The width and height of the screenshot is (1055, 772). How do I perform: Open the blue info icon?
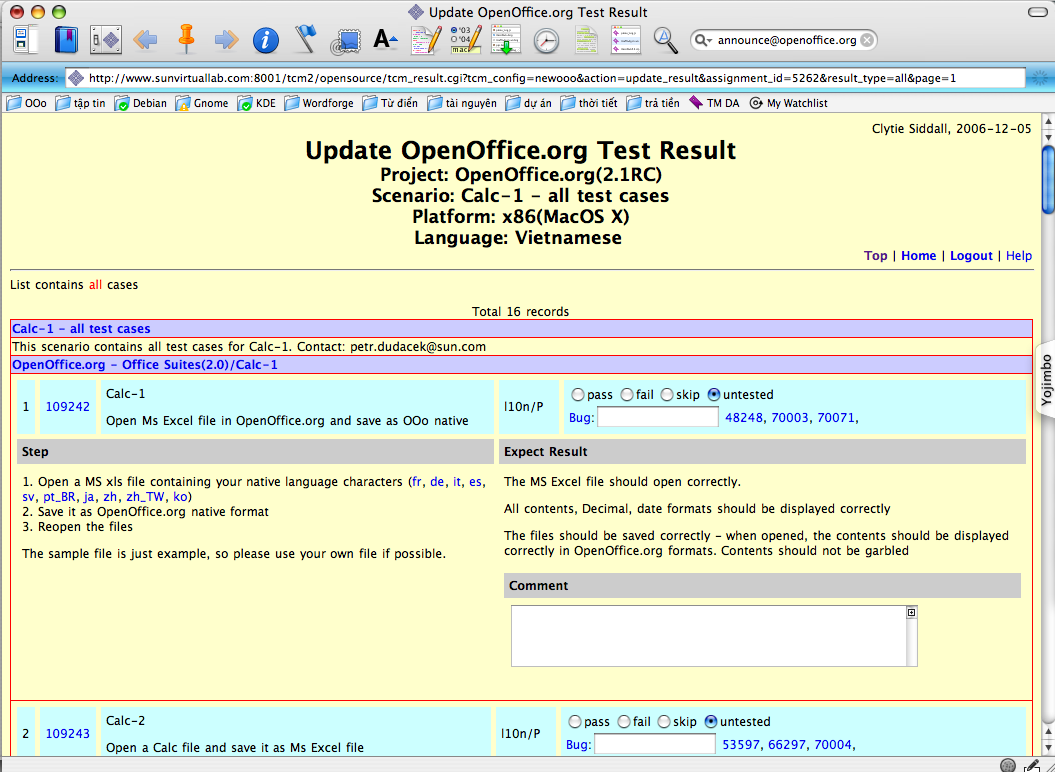tap(266, 40)
